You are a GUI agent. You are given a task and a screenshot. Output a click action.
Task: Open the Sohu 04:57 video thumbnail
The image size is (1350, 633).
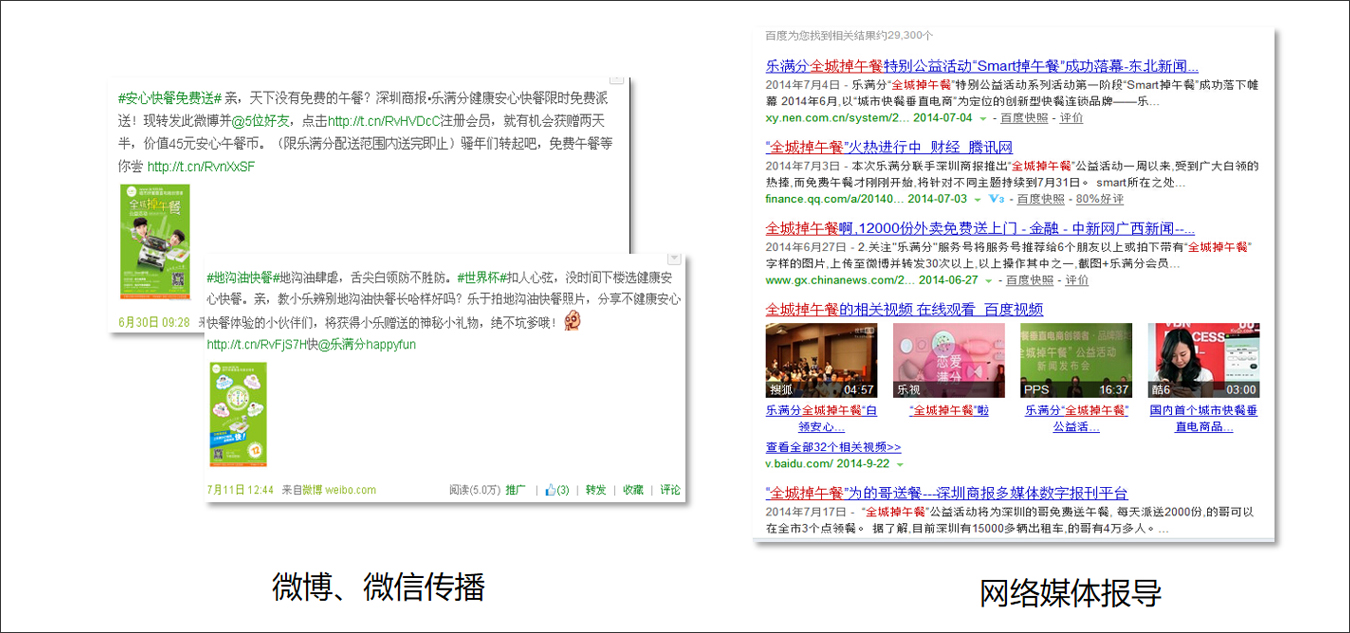tap(821, 360)
